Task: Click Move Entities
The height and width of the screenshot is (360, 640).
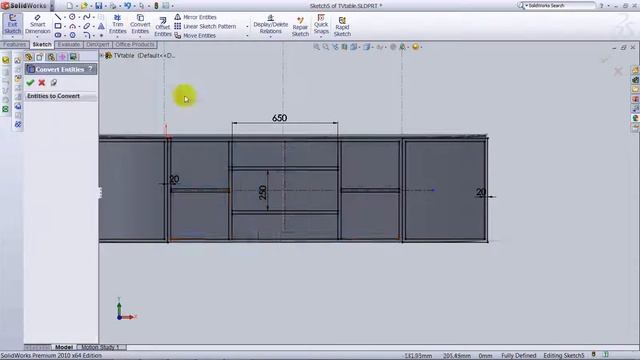Action: pos(195,36)
